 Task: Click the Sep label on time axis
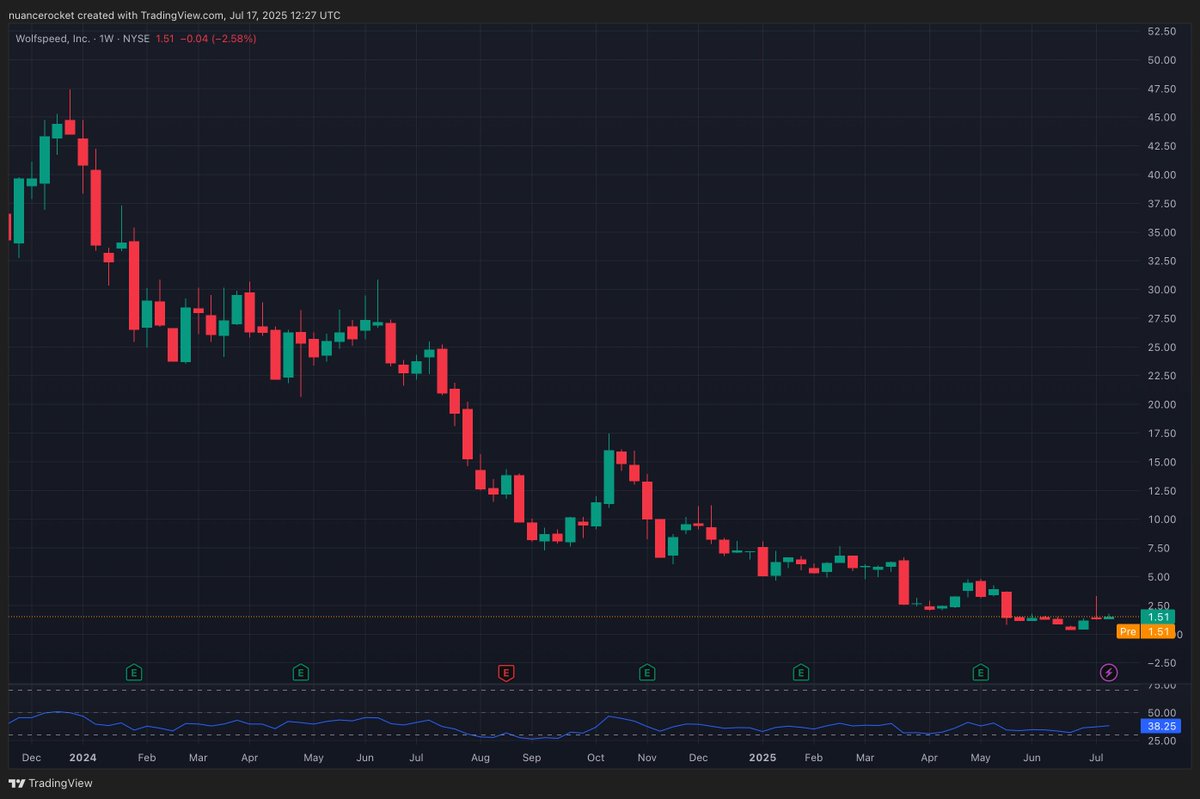tap(532, 759)
